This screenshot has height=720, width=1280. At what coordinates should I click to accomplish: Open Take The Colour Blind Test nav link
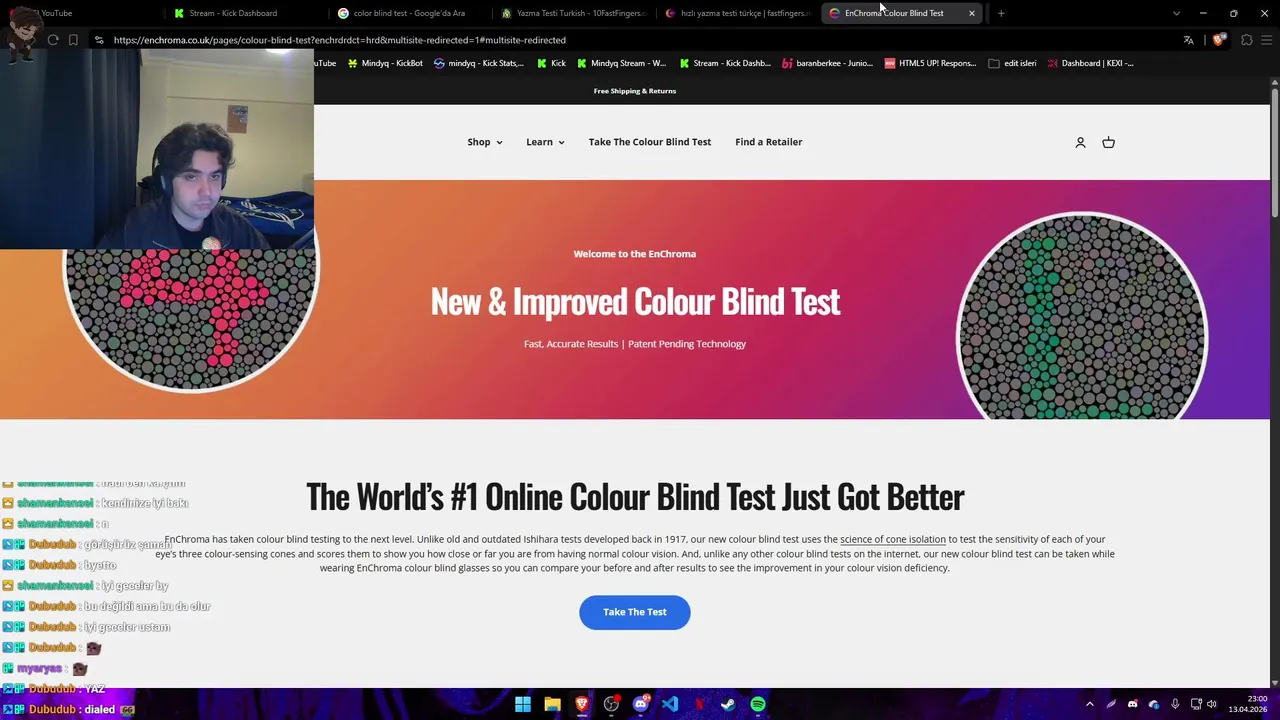(650, 142)
